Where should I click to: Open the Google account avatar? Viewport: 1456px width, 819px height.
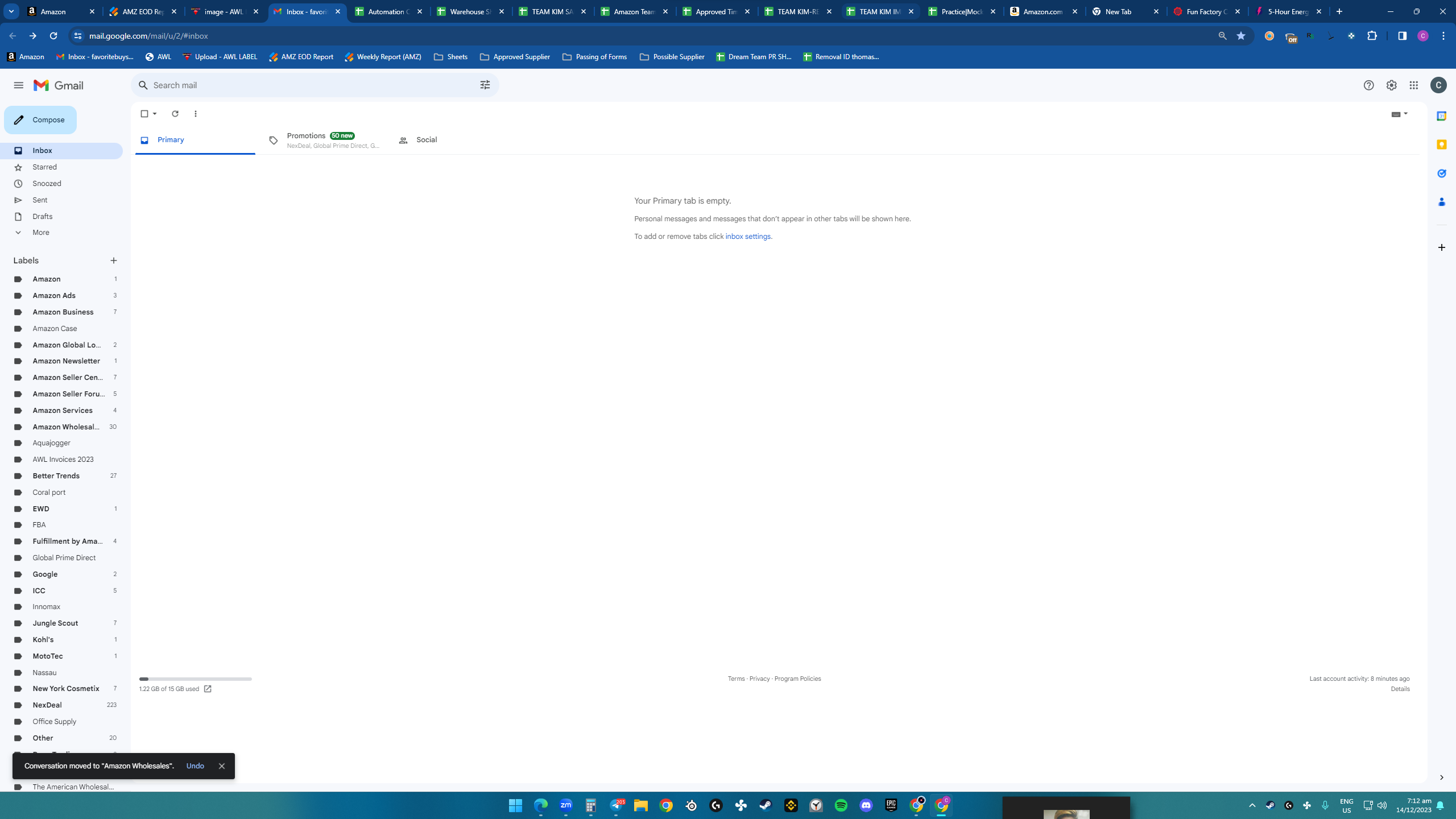pos(1438,85)
